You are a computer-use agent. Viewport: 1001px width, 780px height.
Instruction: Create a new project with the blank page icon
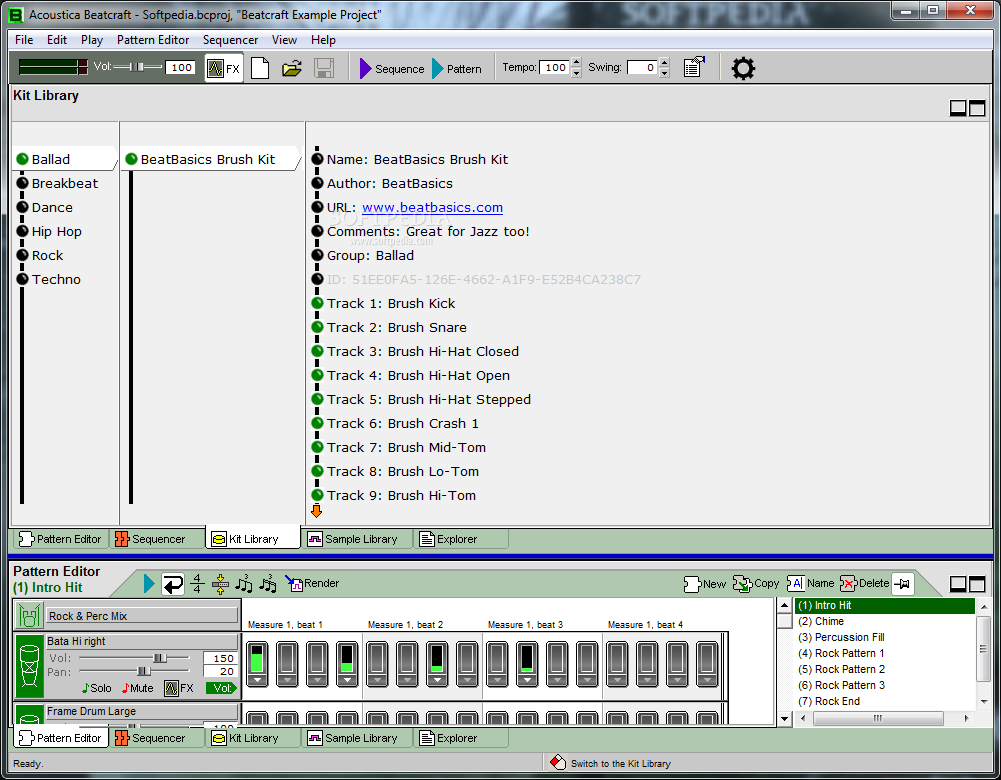point(260,68)
